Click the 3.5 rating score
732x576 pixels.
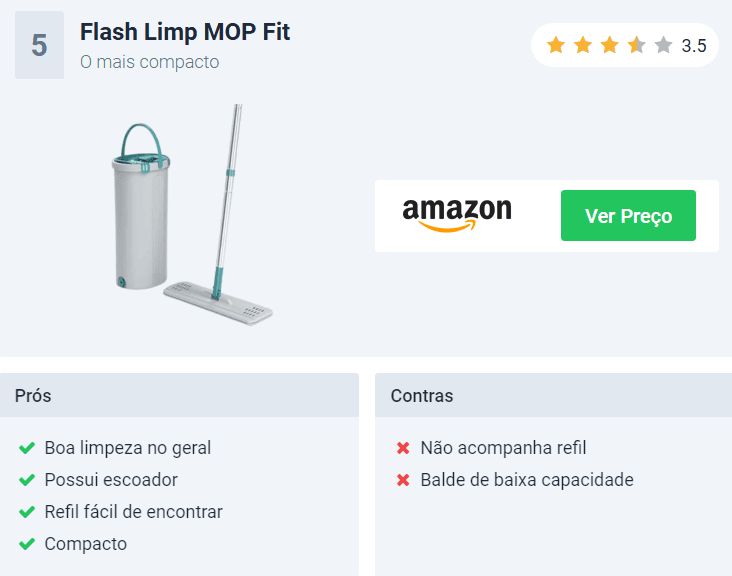(694, 46)
